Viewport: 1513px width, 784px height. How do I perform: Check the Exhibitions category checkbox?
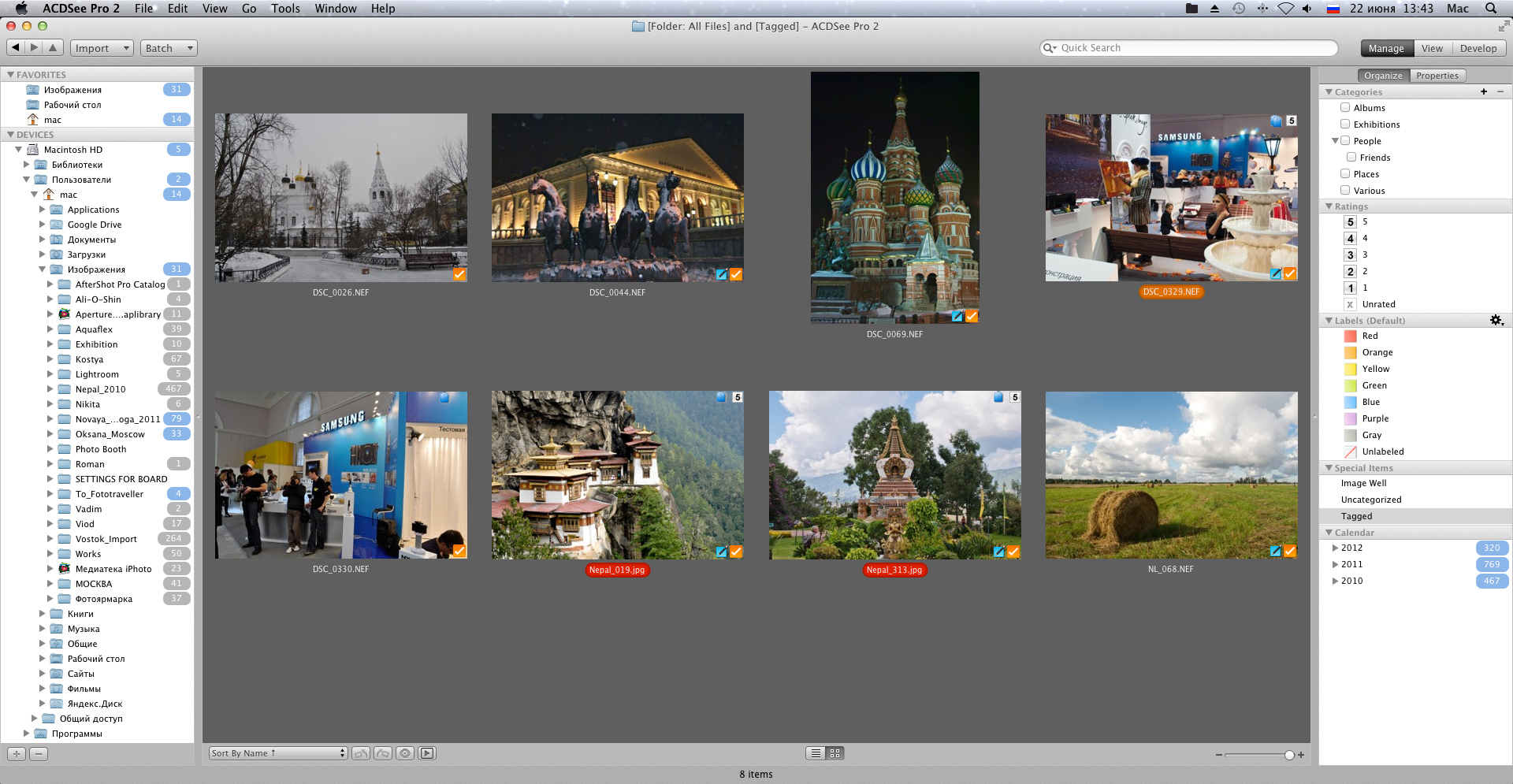point(1346,124)
